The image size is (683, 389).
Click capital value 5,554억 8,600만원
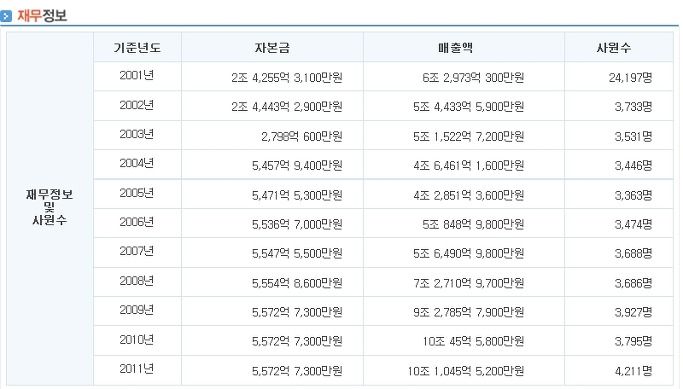[298, 283]
